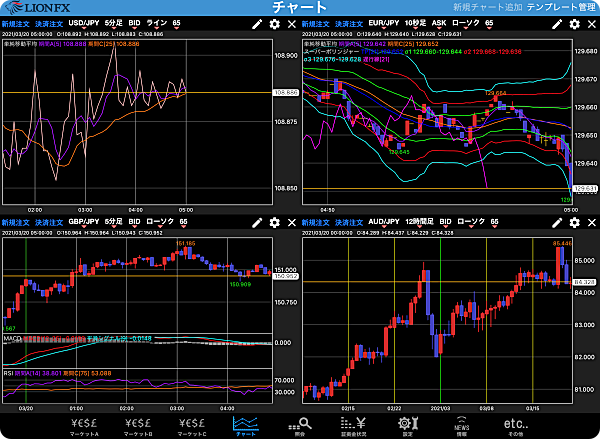Screen dimensions: 600x439
Task: Click the 151.185 high label on GBP/JPY
Action: 186,243
